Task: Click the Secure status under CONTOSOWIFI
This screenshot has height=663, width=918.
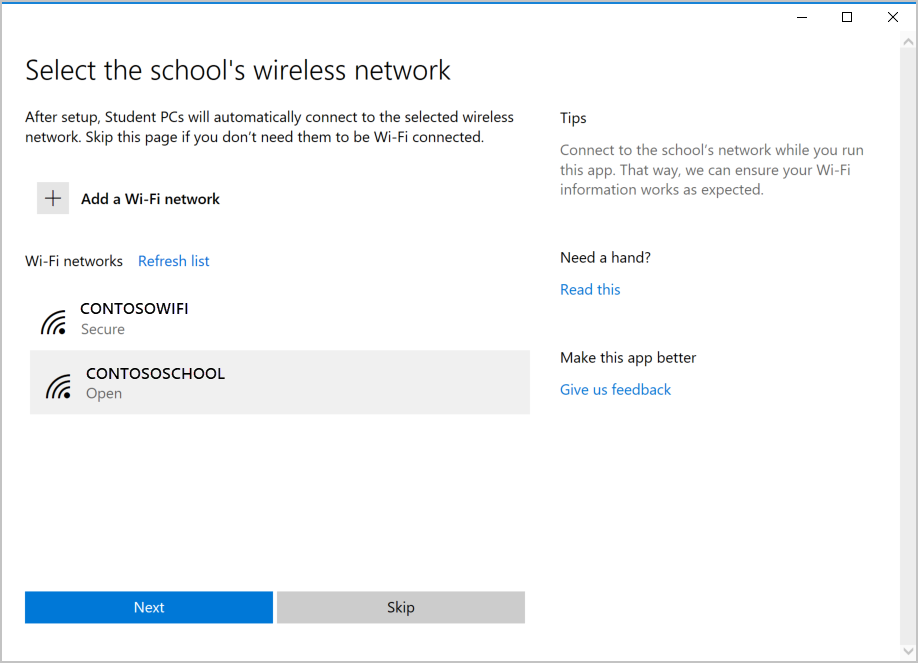Action: [x=103, y=329]
